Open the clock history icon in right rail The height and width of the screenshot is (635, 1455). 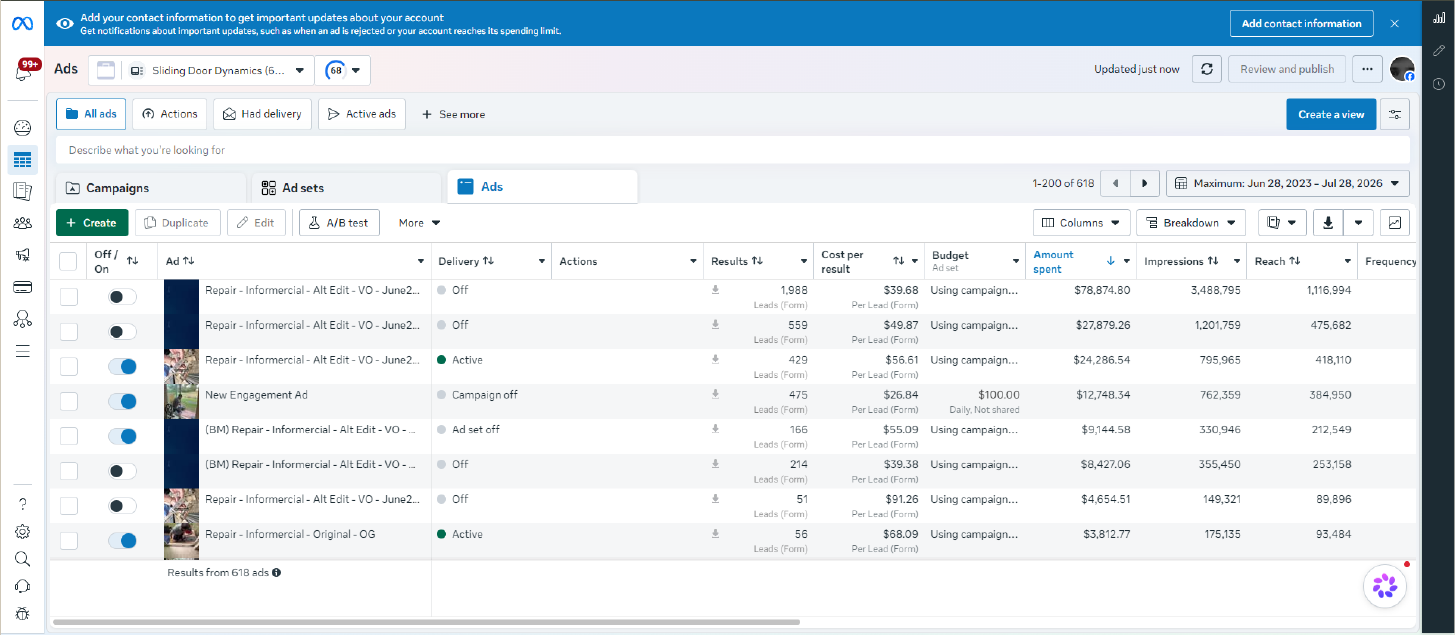pyautogui.click(x=1438, y=83)
